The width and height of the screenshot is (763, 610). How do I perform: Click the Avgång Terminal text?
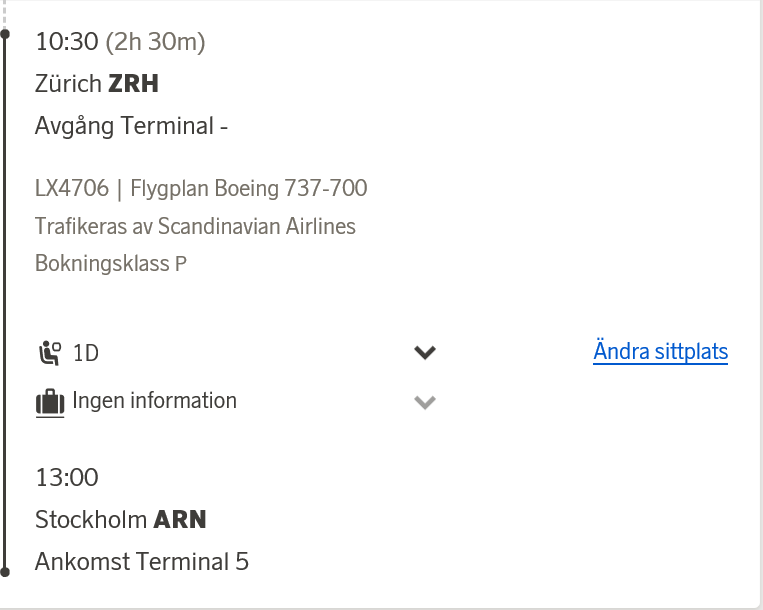click(x=132, y=126)
